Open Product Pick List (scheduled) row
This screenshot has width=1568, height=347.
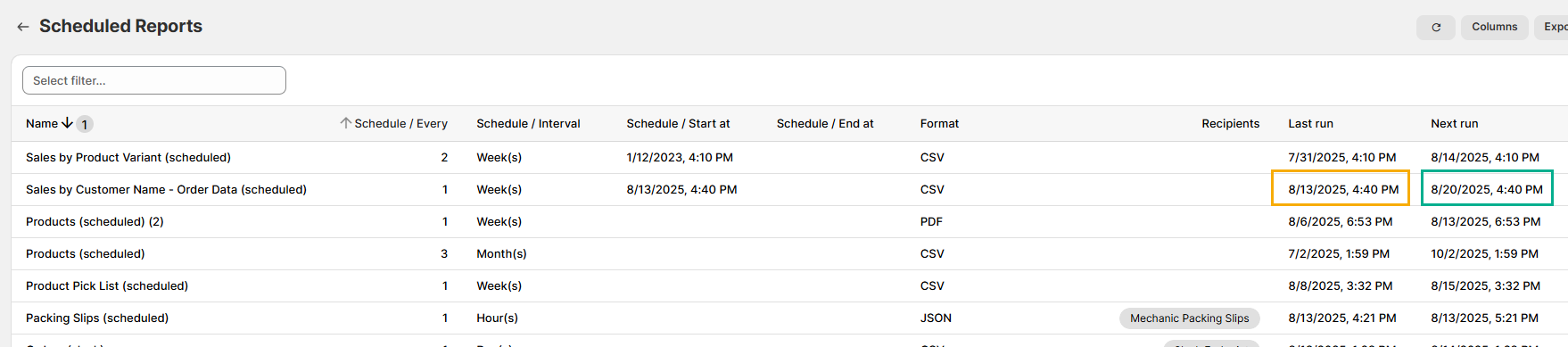point(107,286)
